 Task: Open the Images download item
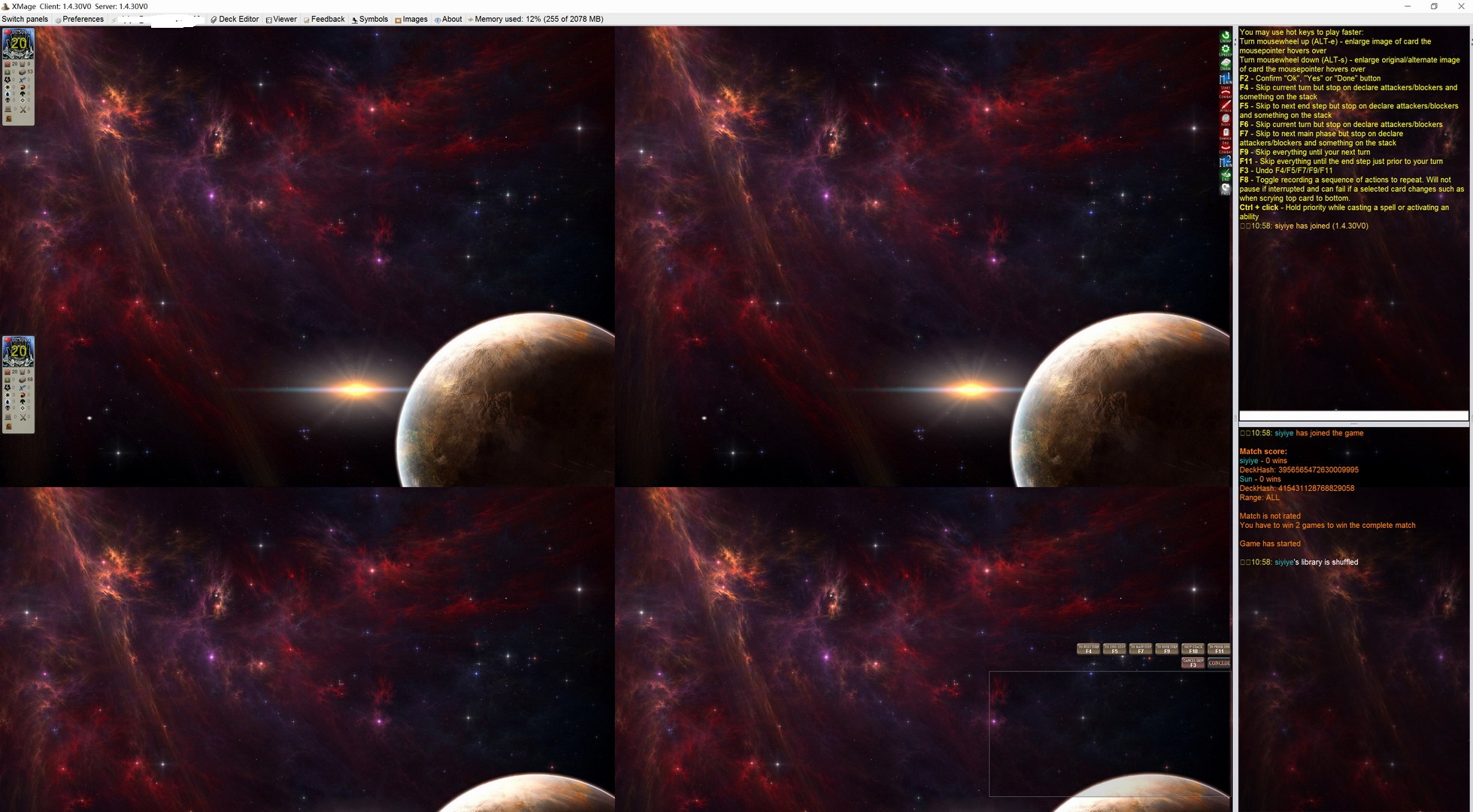coord(411,19)
